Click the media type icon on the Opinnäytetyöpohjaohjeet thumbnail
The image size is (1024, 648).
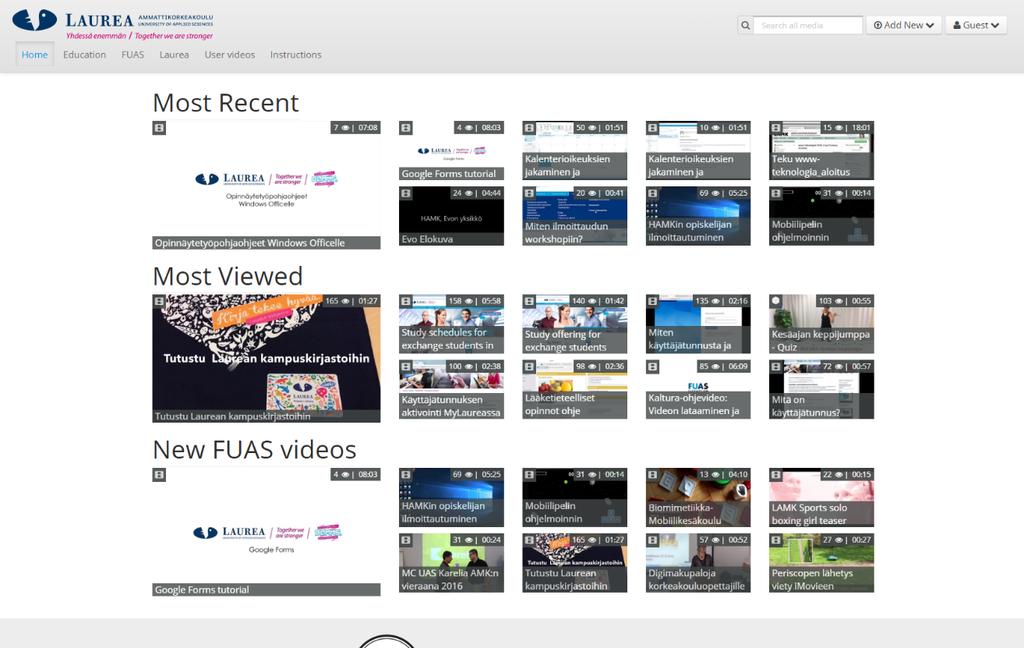tap(159, 128)
